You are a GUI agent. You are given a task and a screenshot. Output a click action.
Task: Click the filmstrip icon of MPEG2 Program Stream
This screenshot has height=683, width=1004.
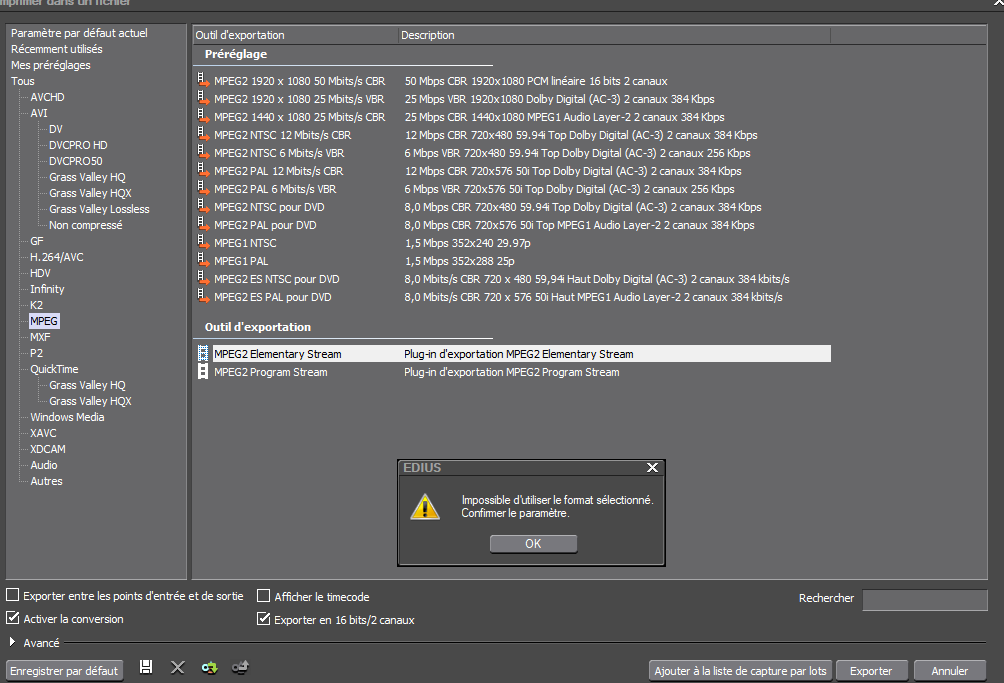203,371
